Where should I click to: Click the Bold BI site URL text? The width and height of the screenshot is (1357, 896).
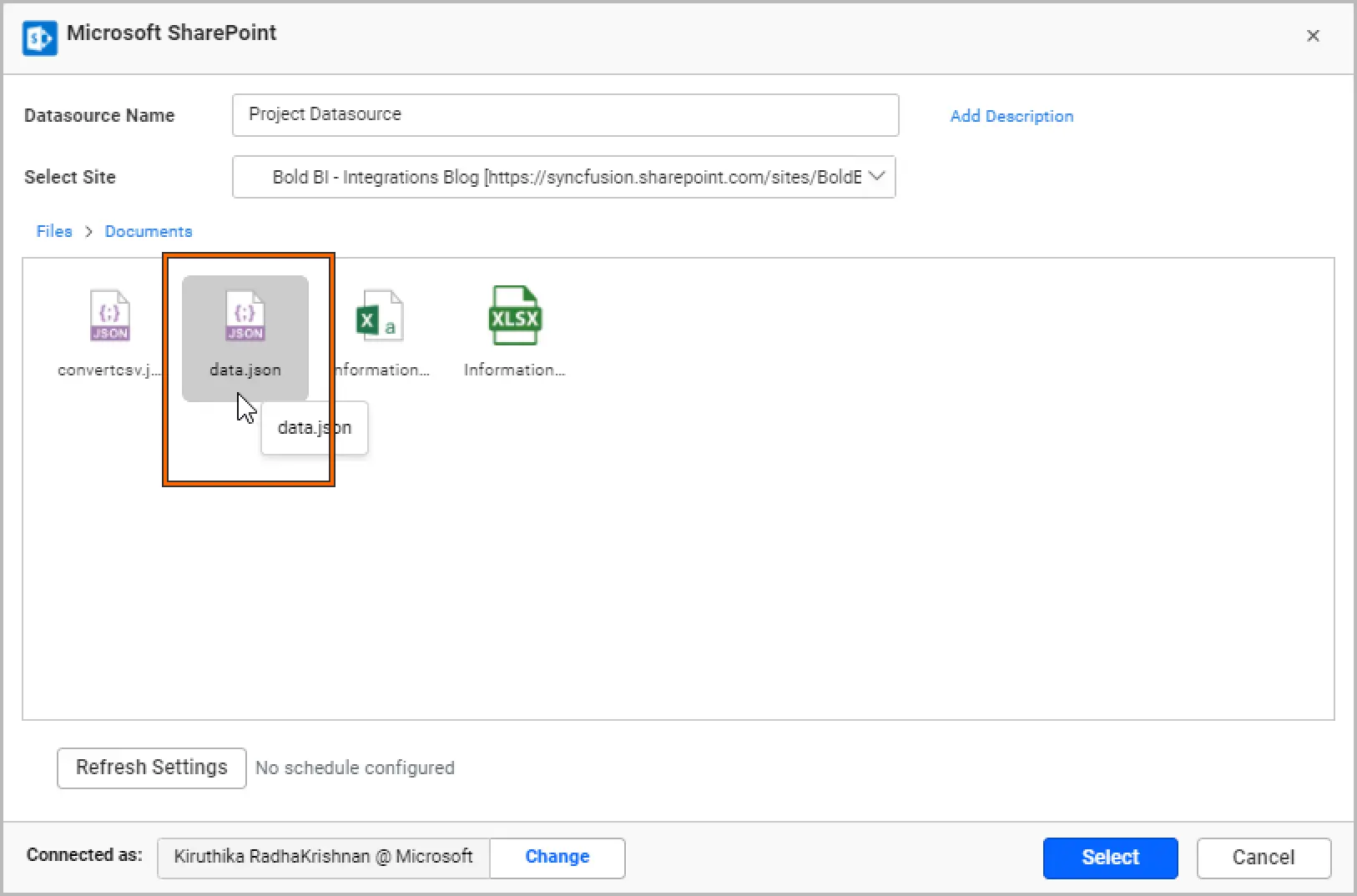click(566, 177)
